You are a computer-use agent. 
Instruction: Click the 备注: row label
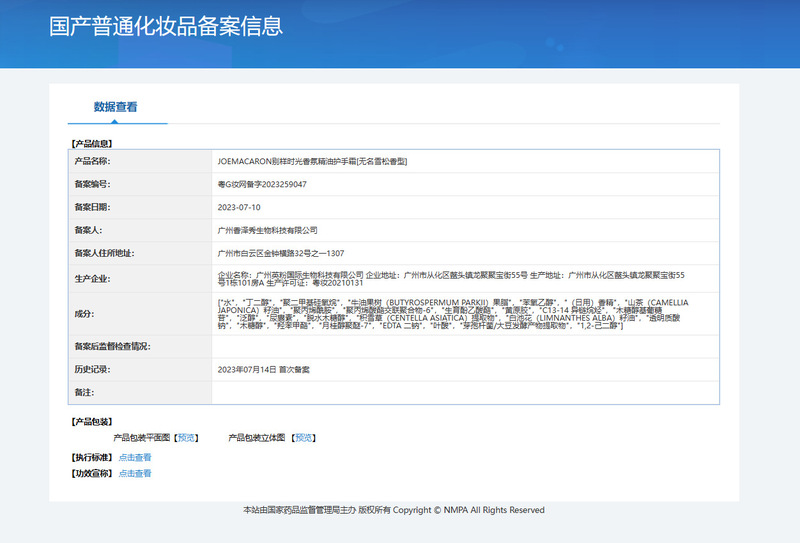(84, 392)
